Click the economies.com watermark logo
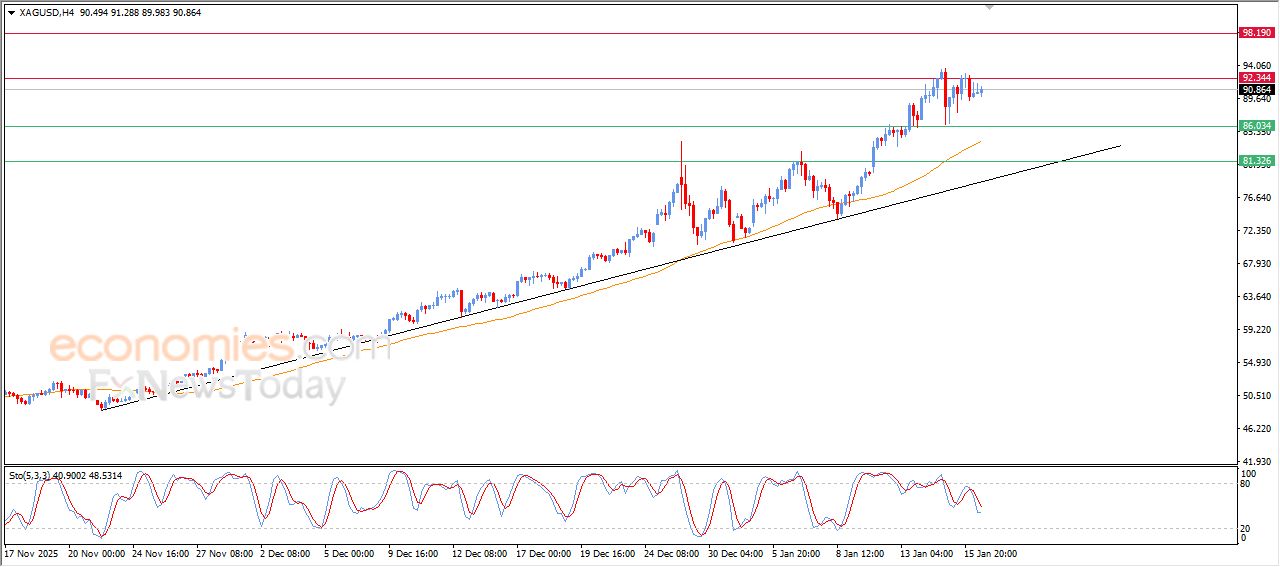Screen dimensions: 1280x567 point(218,348)
